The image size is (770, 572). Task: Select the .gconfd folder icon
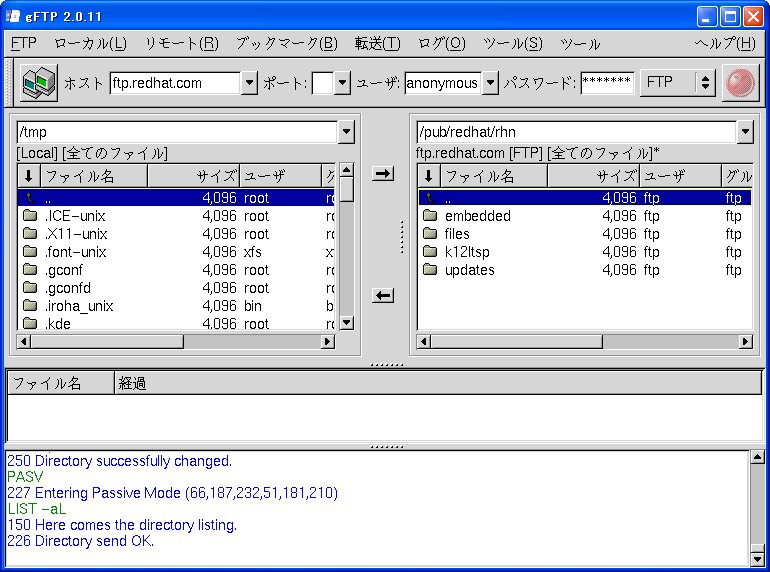[30, 288]
